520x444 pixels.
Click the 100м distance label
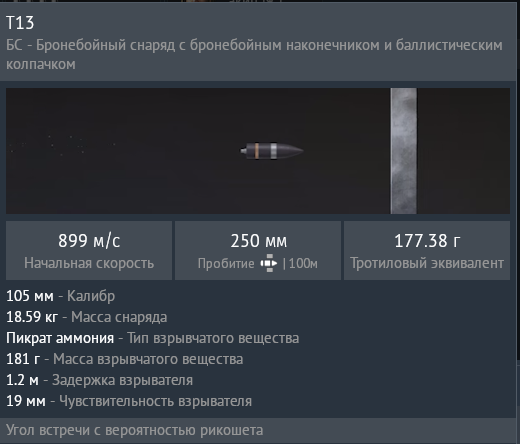point(303,264)
